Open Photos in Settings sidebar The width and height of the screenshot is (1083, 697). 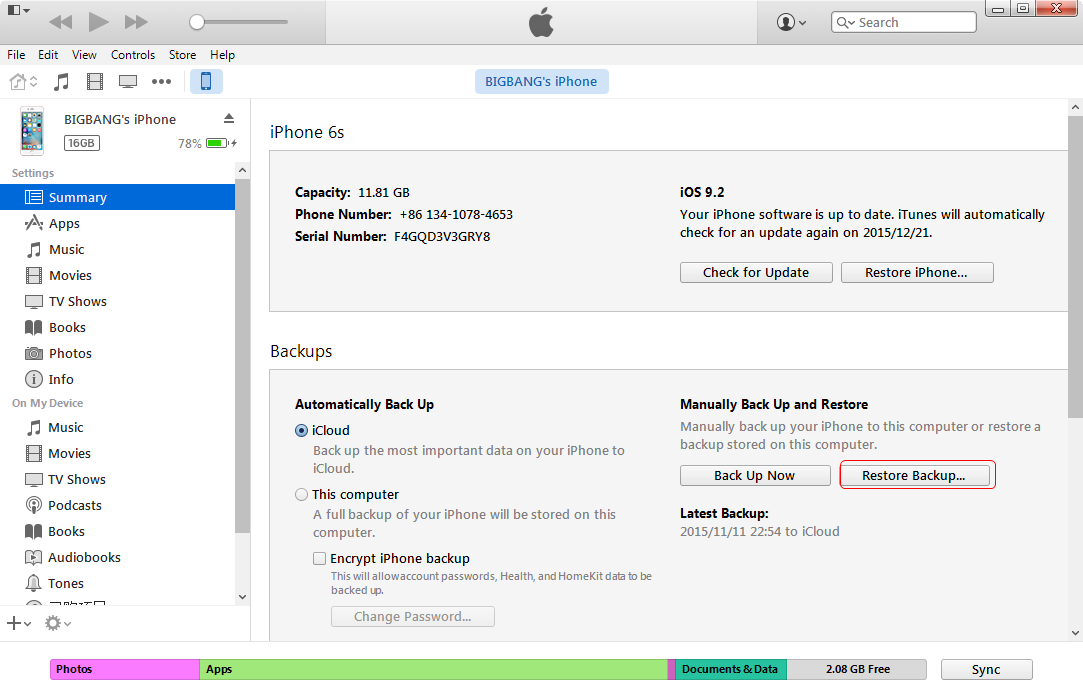coord(117,353)
